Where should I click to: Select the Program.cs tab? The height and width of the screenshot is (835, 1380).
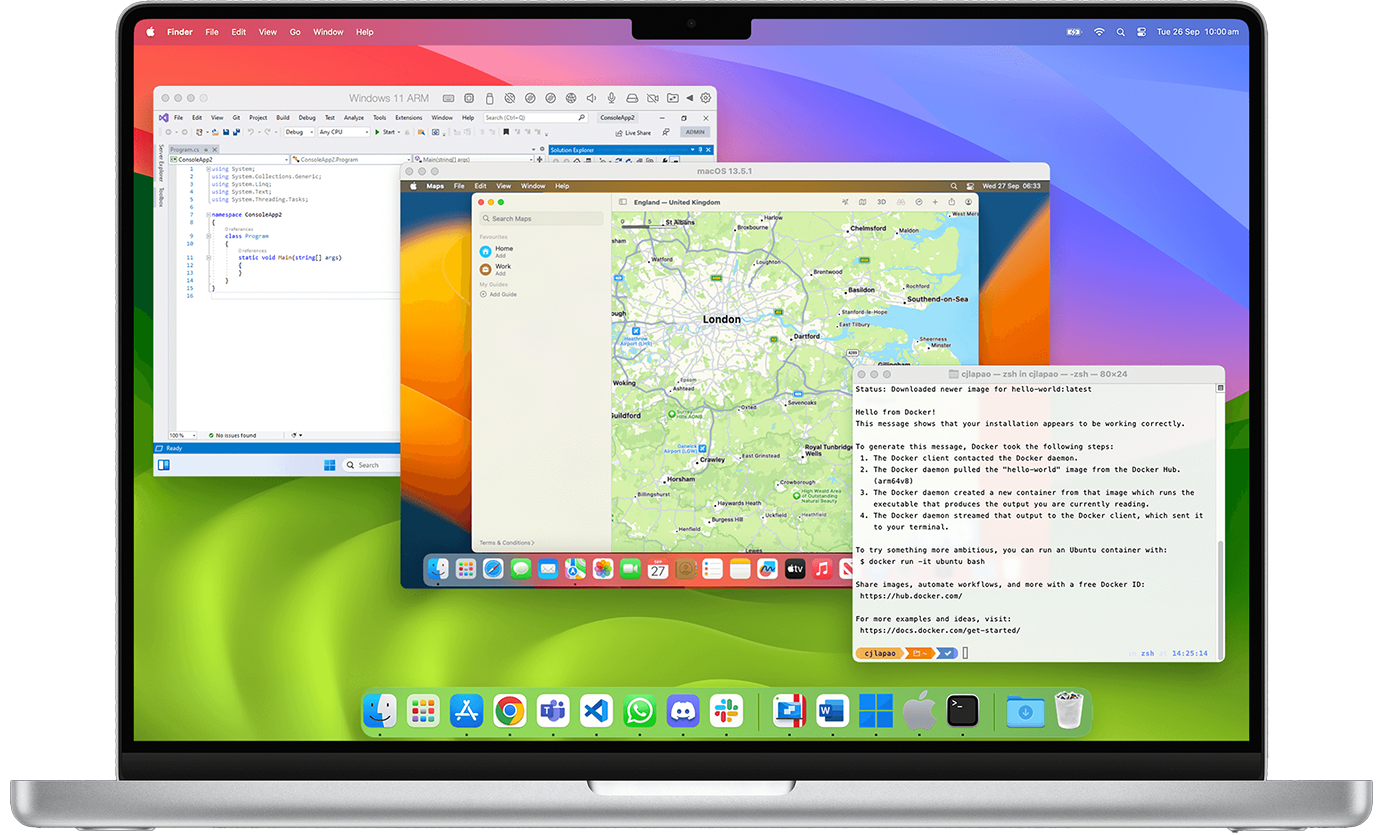(186, 149)
